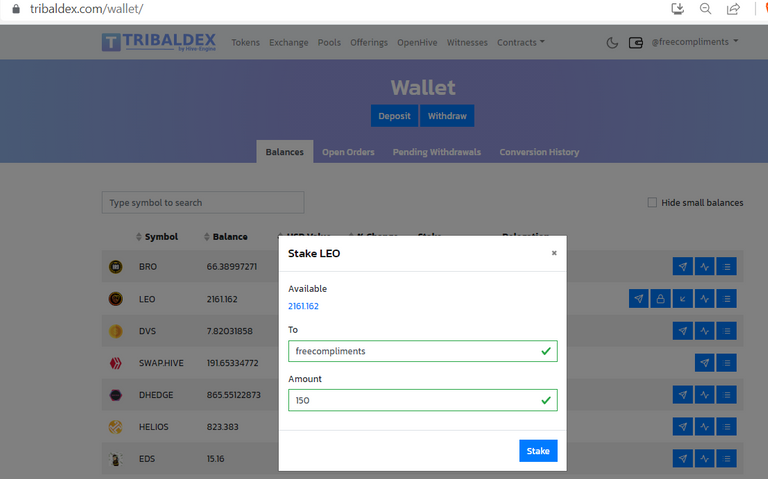This screenshot has width=768, height=479.
Task: Click the LEO row delegate arrow icon
Action: [683, 299]
